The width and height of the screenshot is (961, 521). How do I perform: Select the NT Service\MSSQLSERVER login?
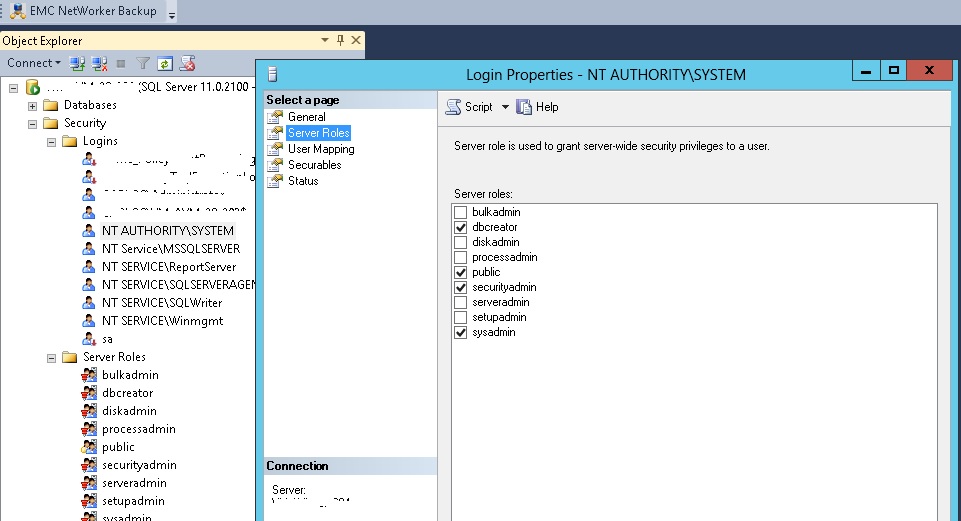pos(171,248)
